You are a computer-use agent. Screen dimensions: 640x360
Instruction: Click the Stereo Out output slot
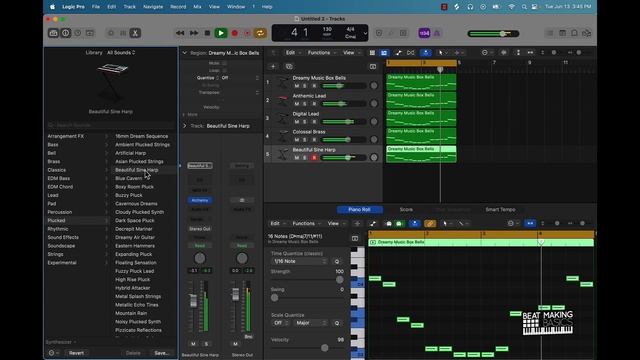point(200,229)
